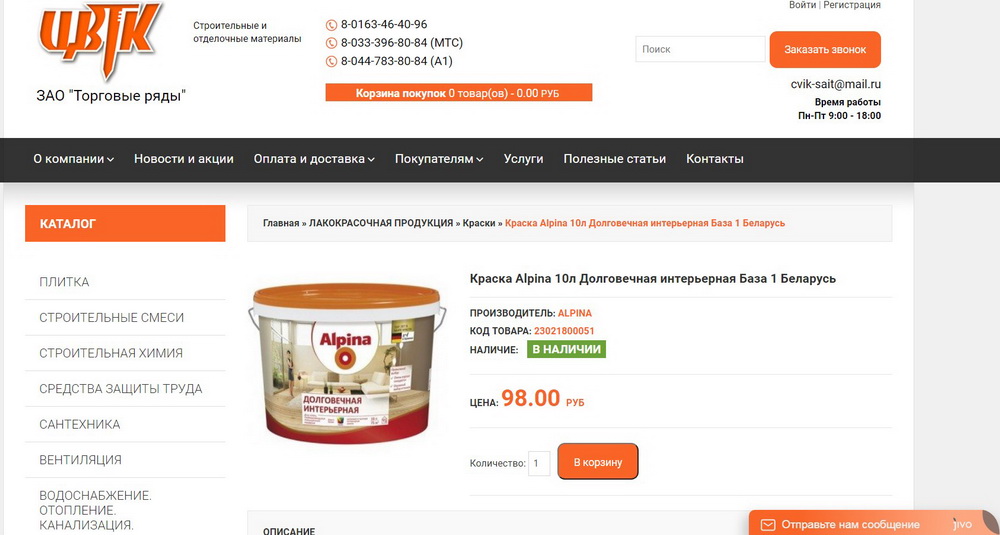This screenshot has width=1000, height=535.
Task: Click phone icon beside 8-0163-46-40-96
Action: pos(331,26)
